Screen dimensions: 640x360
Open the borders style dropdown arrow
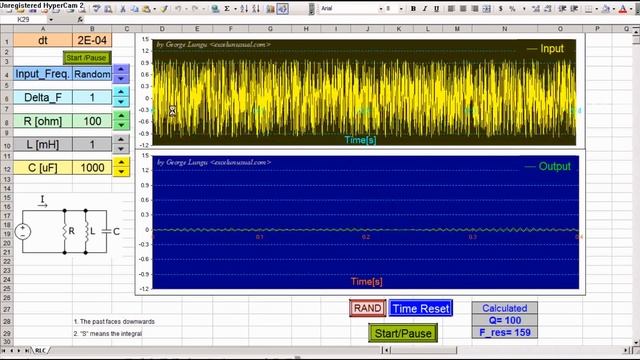596,8
